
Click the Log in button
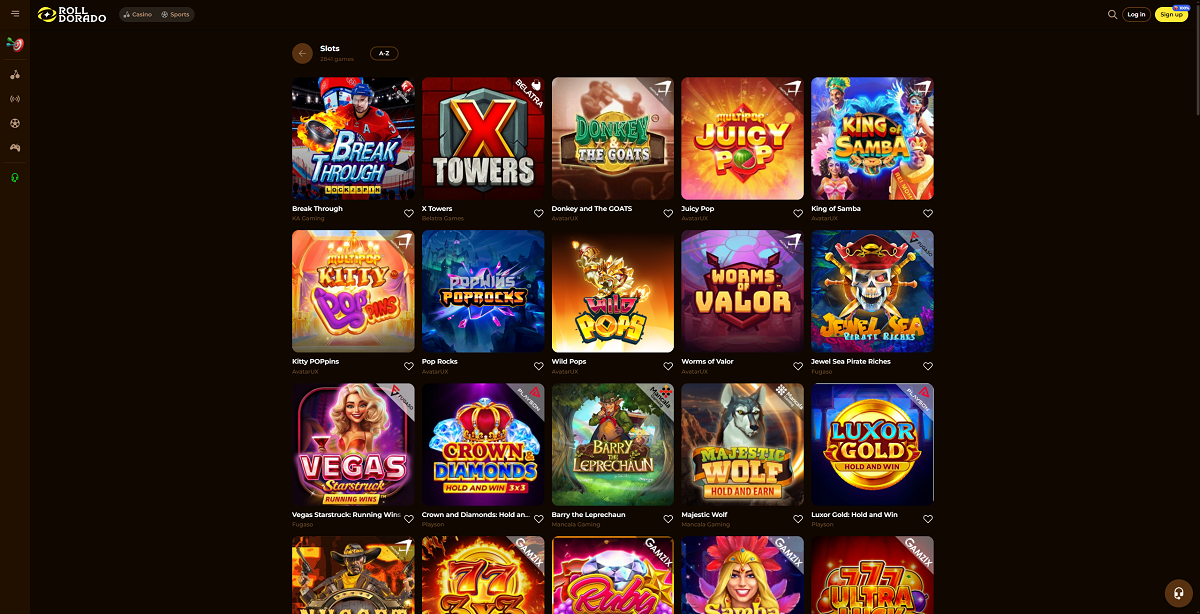(x=1136, y=14)
